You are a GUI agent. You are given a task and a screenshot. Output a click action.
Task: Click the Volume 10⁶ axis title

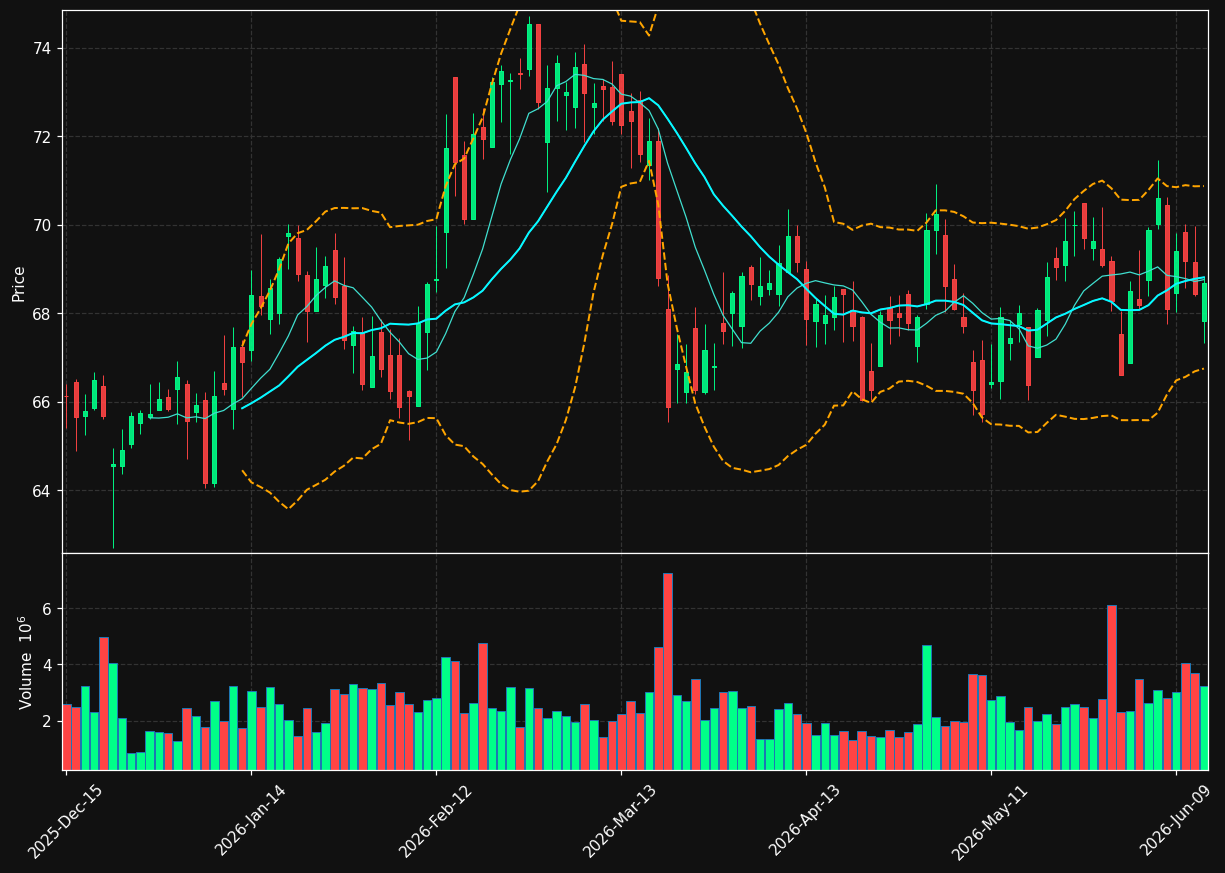(x=26, y=662)
